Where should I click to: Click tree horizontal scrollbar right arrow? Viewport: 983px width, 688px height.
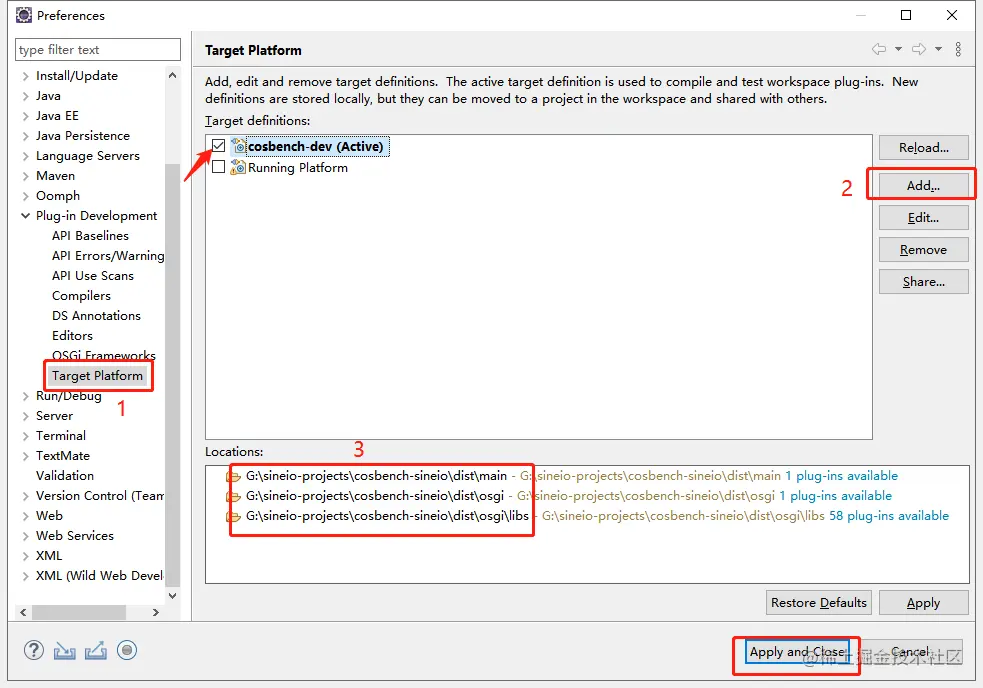pyautogui.click(x=155, y=612)
